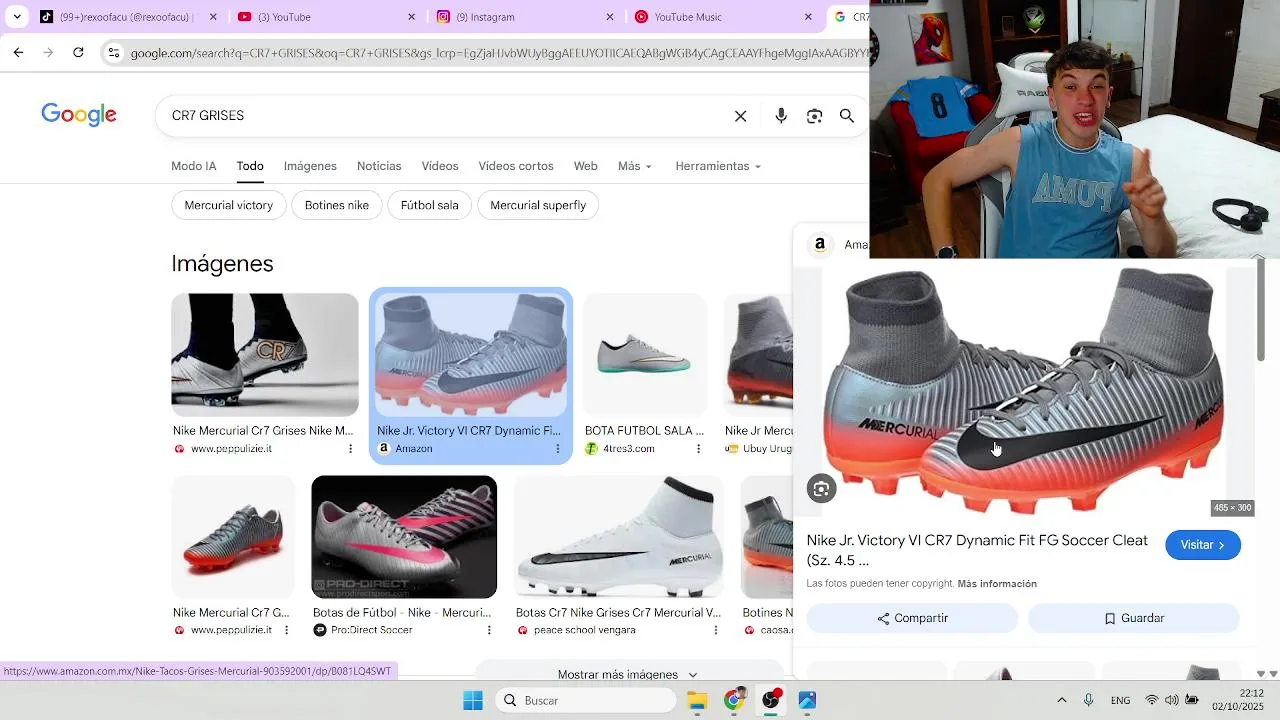Viewport: 1280px width, 720px height.
Task: Select the Mercurial superfly chip
Action: [538, 205]
